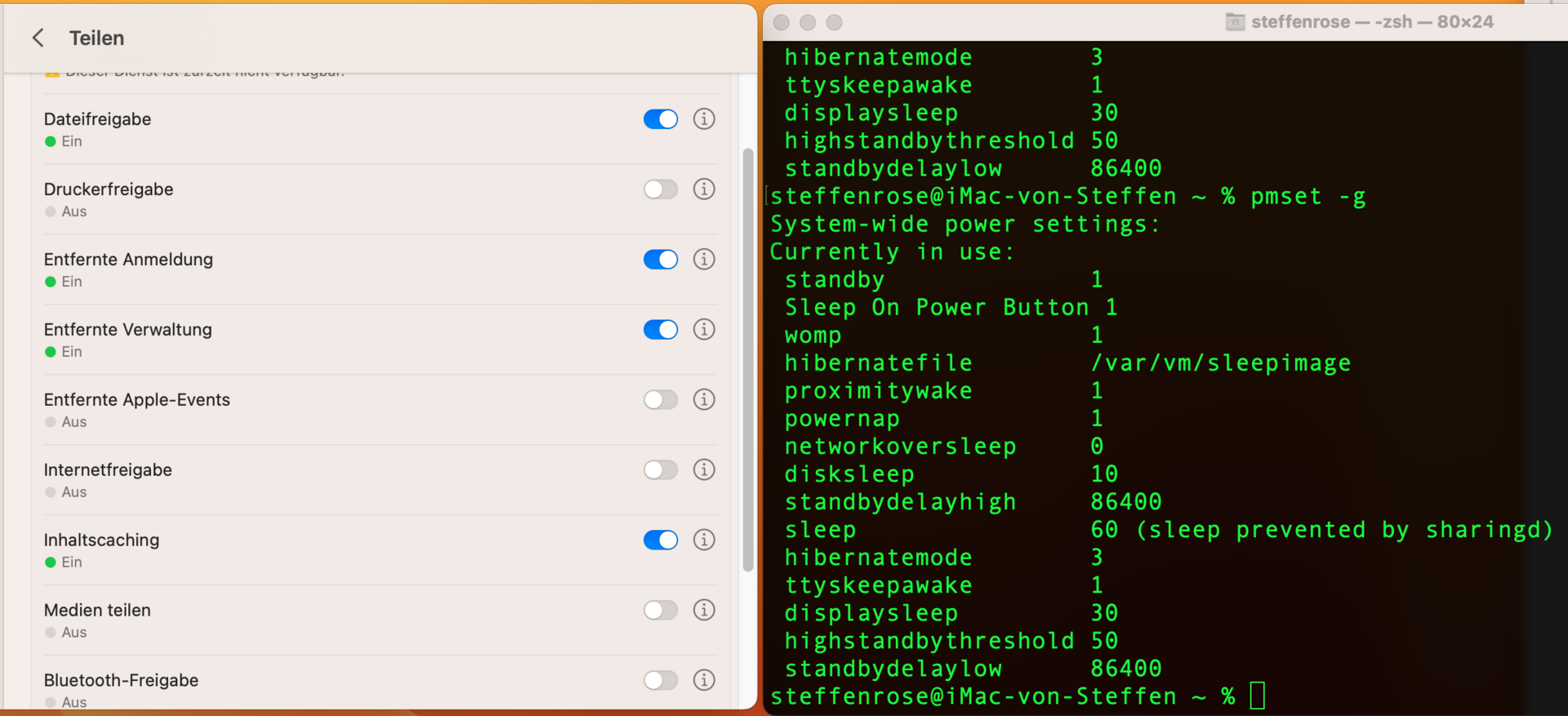Go back from Teilen settings
The width and height of the screenshot is (1568, 716).
pyautogui.click(x=38, y=38)
